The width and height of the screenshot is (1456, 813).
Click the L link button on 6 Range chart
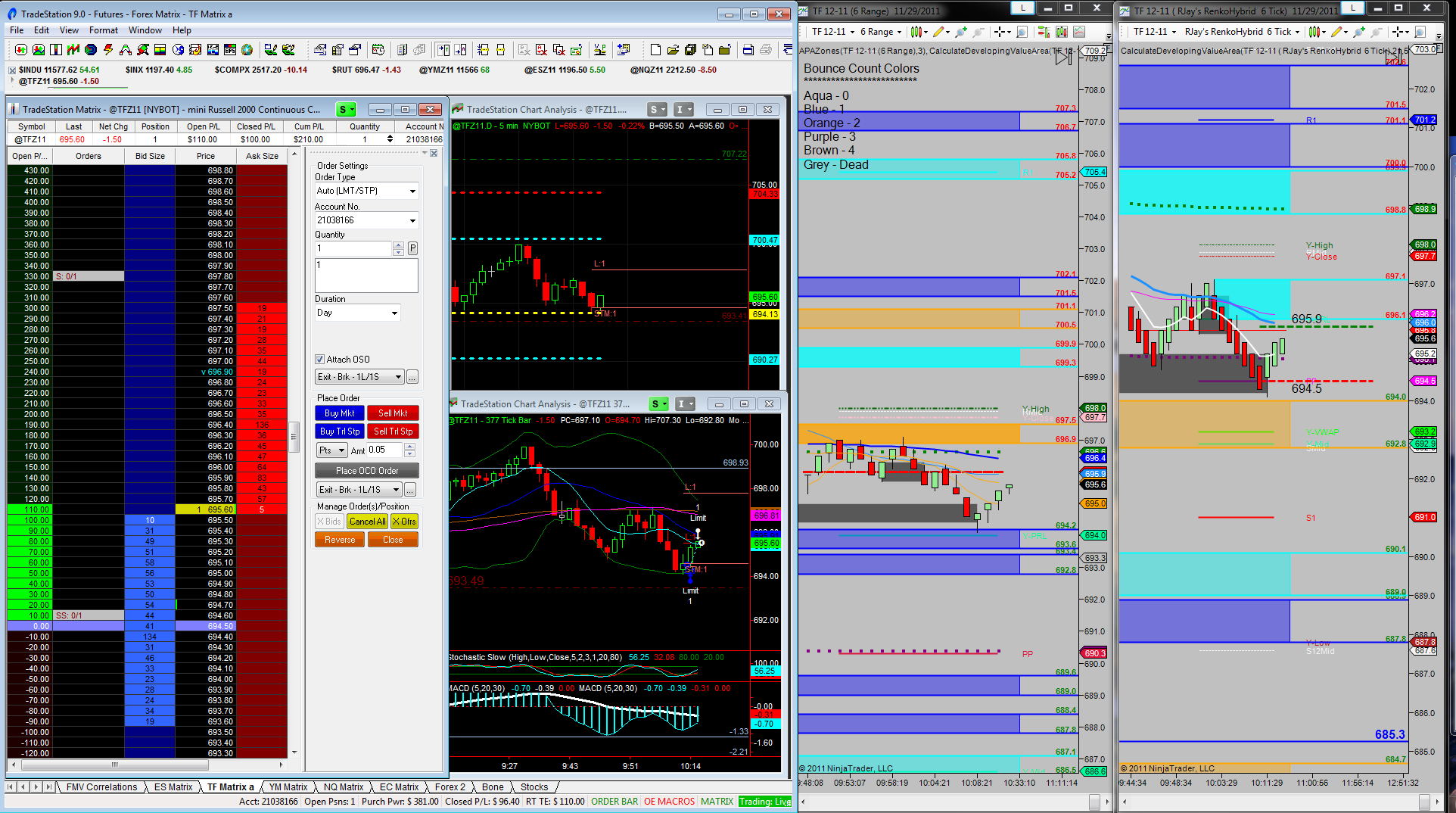[x=1023, y=8]
